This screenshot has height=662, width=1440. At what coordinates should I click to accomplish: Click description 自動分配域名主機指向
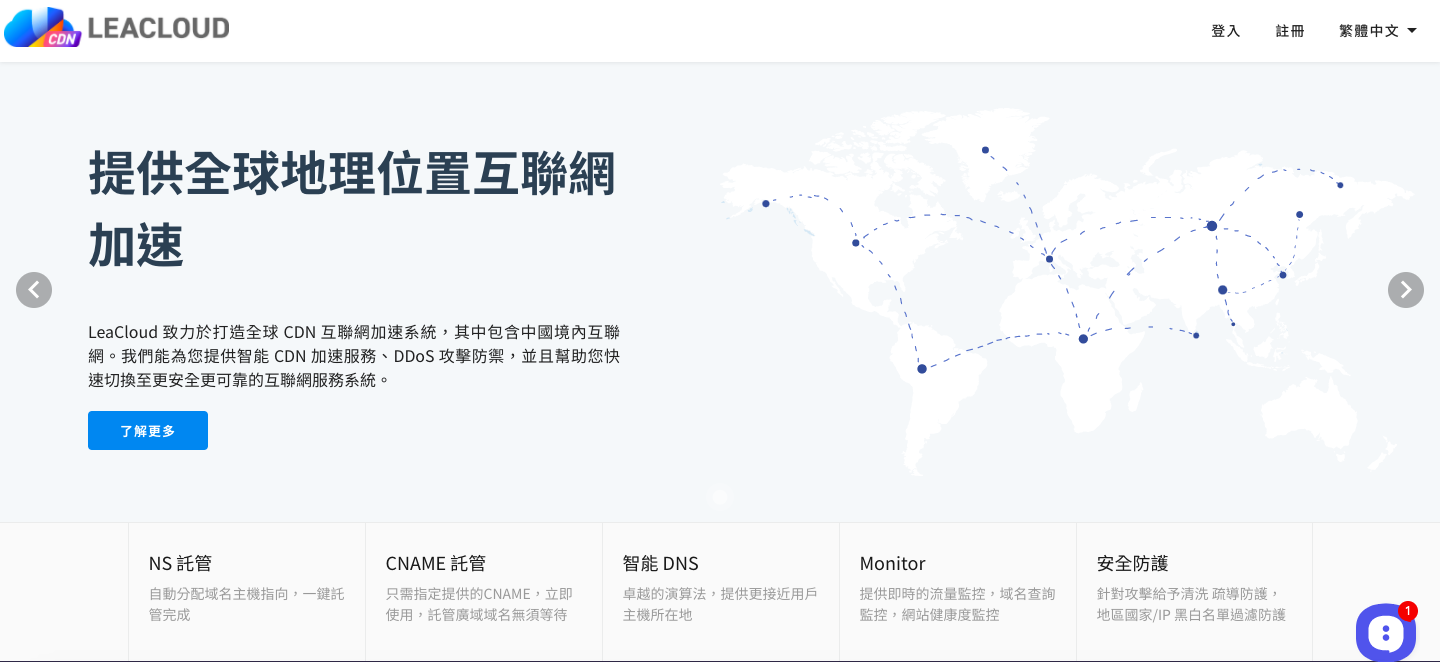click(247, 604)
